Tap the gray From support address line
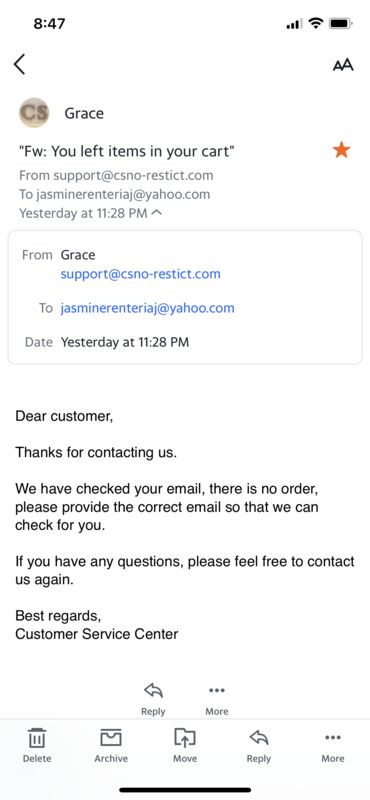370x800 pixels. click(x=116, y=176)
